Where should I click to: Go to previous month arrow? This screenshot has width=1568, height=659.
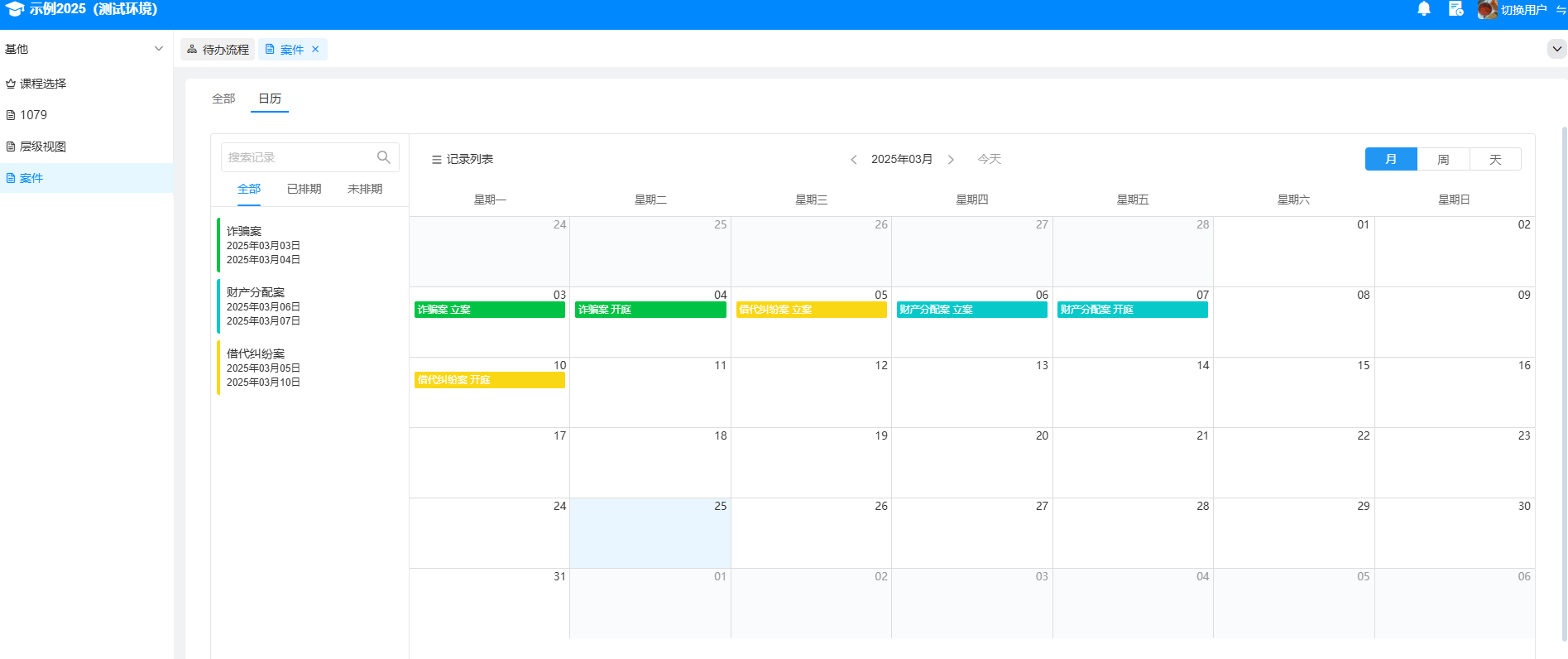coord(853,160)
